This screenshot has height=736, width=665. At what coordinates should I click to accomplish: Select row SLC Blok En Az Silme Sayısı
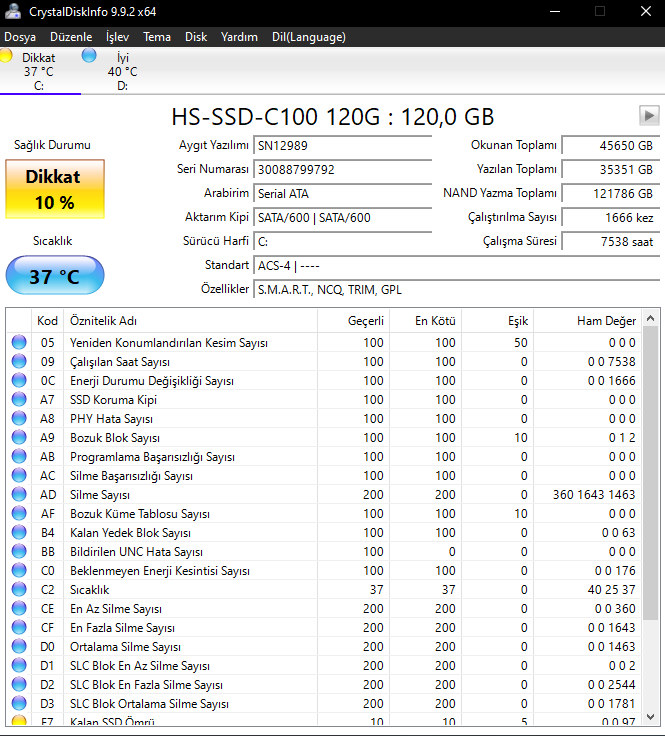pyautogui.click(x=324, y=666)
